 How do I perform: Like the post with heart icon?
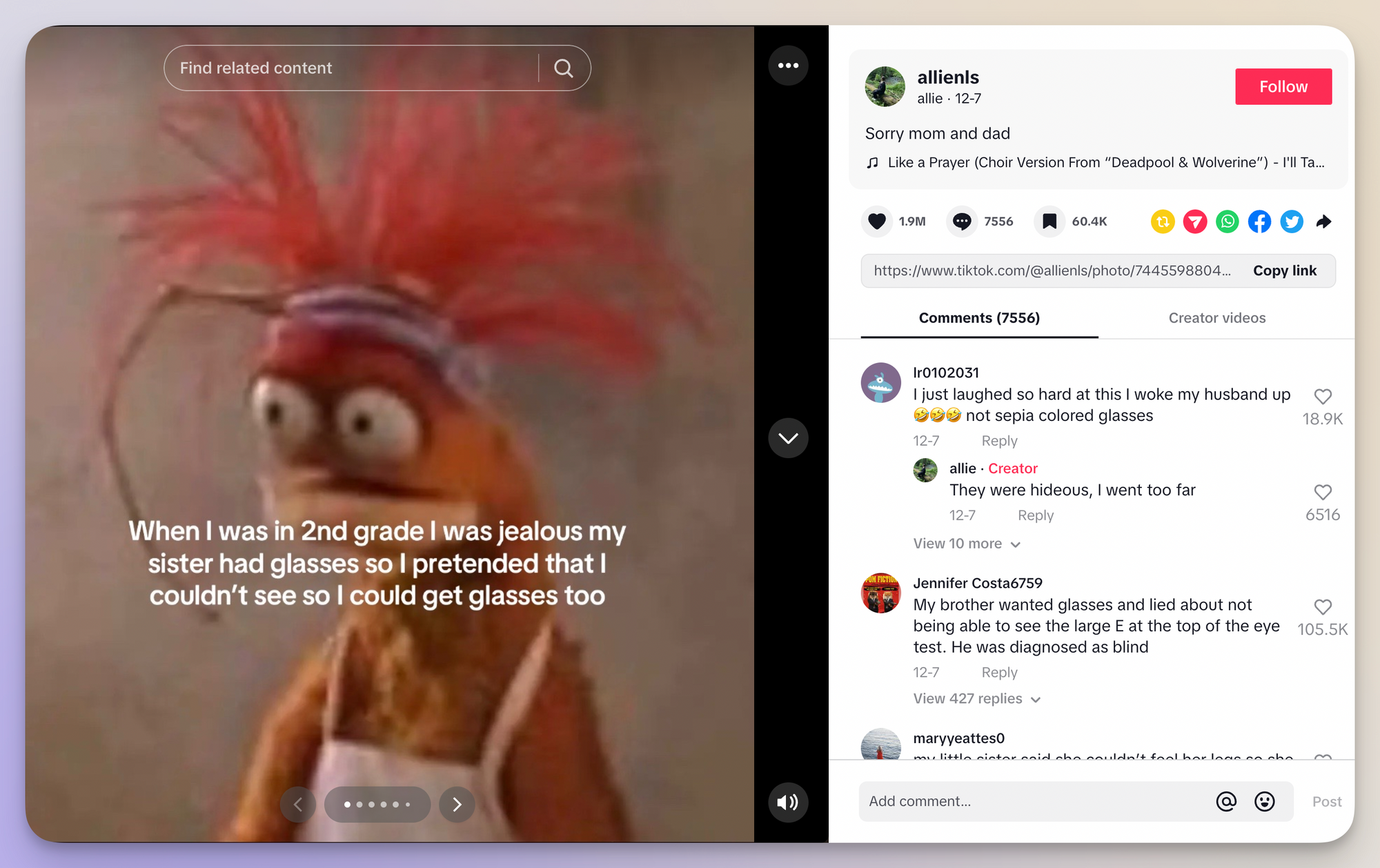pos(877,221)
